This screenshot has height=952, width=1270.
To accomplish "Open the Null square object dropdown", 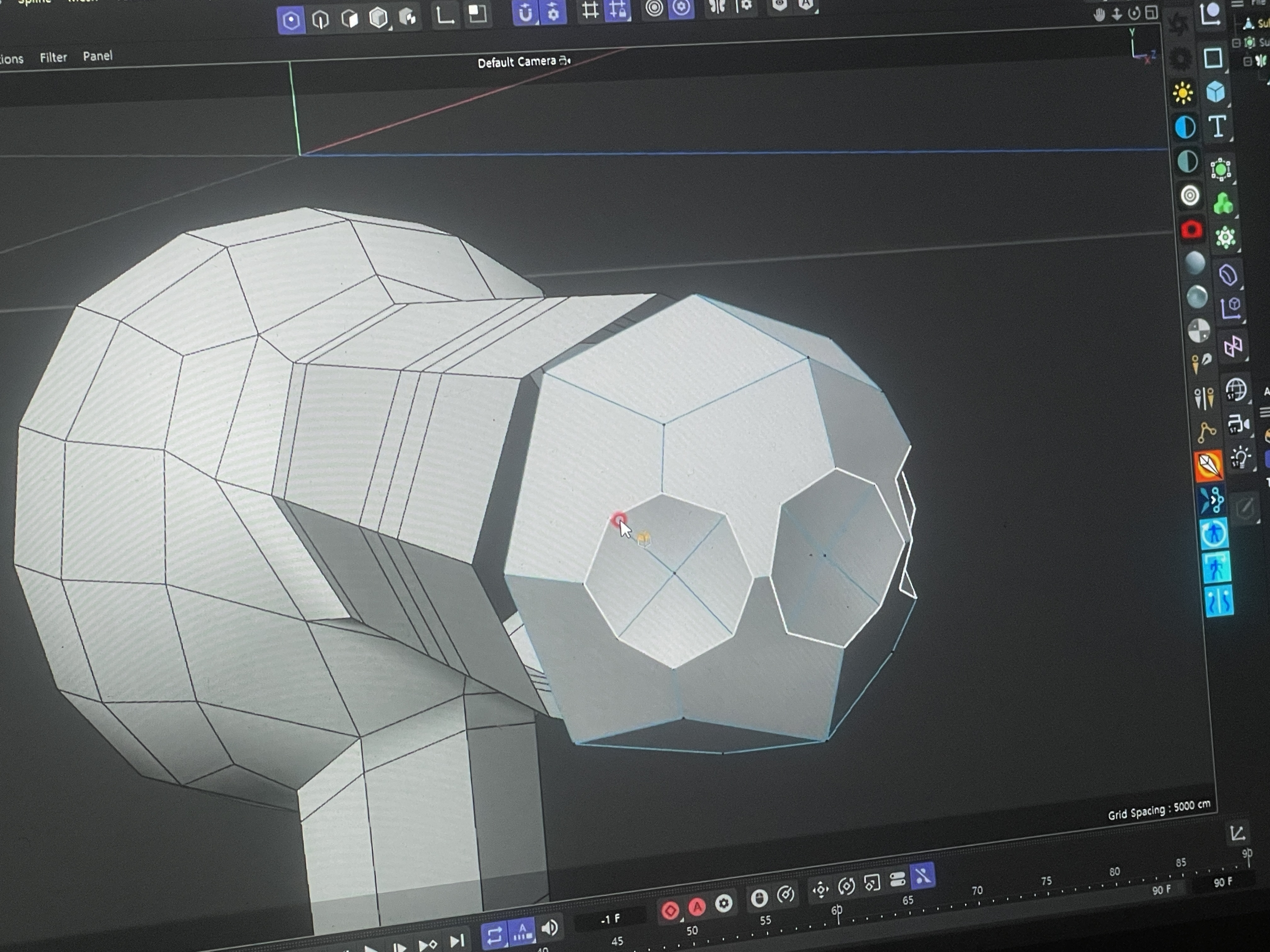I will [1213, 58].
